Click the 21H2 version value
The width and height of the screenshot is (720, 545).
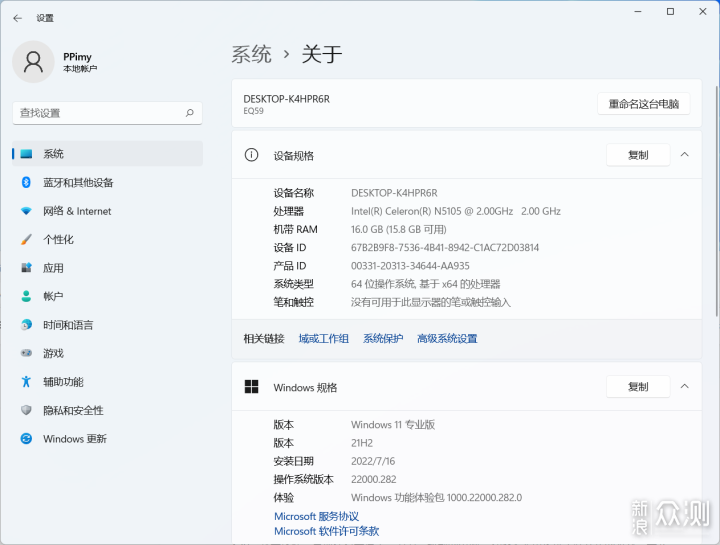[x=362, y=443]
